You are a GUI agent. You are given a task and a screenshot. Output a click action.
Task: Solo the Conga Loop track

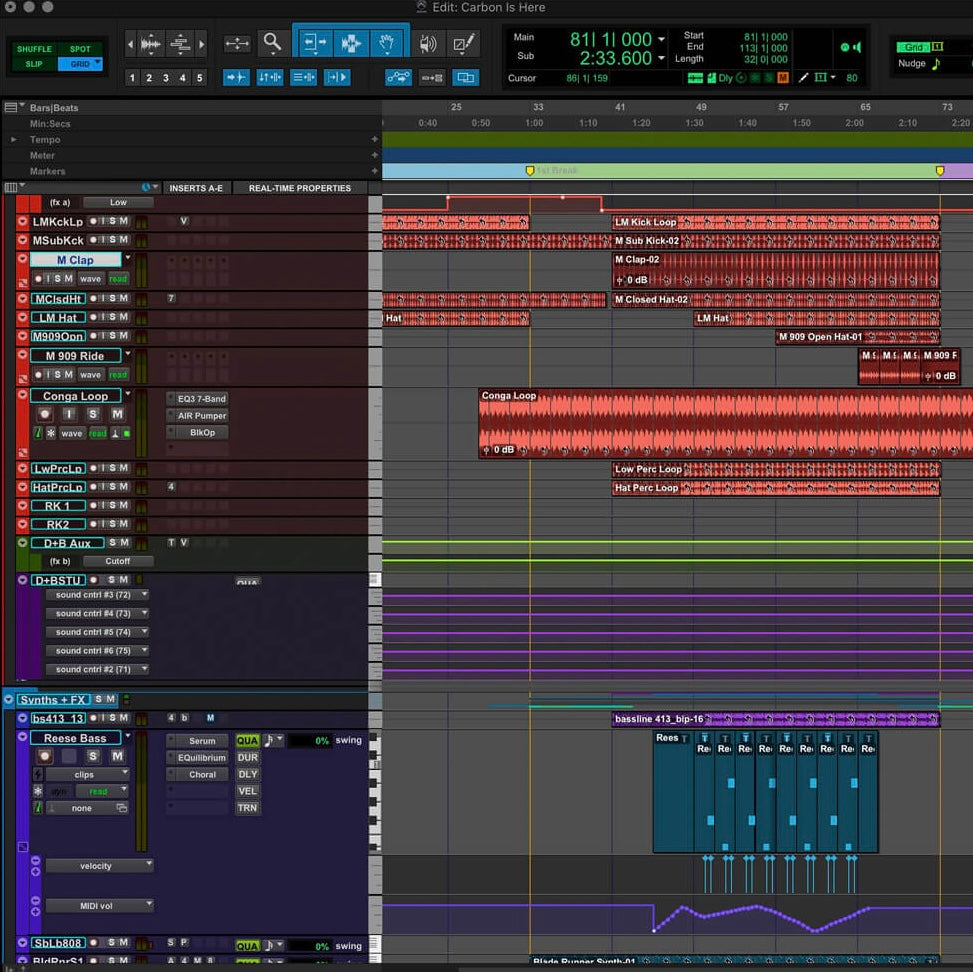pyautogui.click(x=93, y=412)
